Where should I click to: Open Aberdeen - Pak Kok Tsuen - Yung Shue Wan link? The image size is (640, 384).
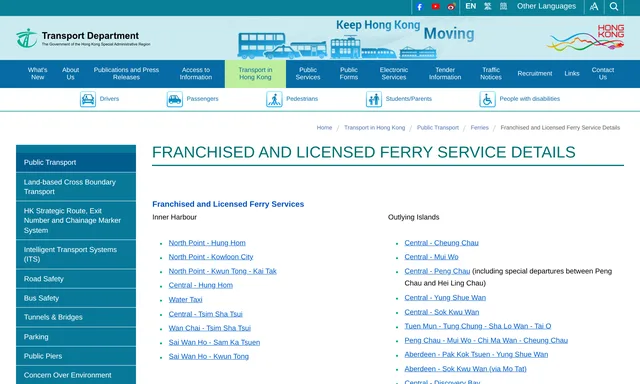[x=476, y=355]
